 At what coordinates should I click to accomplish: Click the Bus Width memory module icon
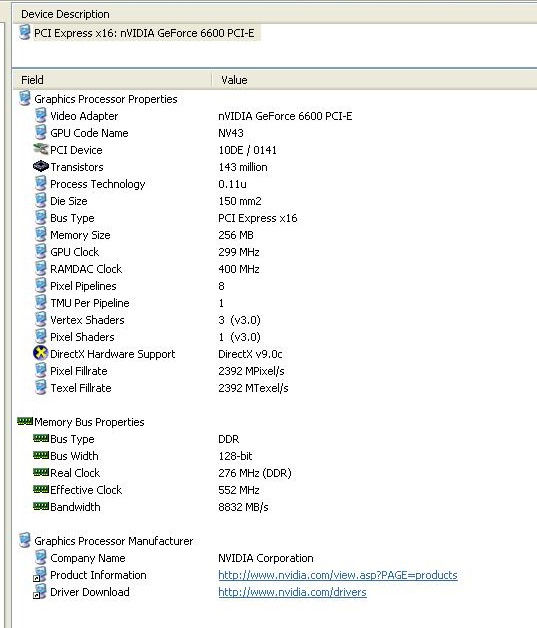point(40,455)
